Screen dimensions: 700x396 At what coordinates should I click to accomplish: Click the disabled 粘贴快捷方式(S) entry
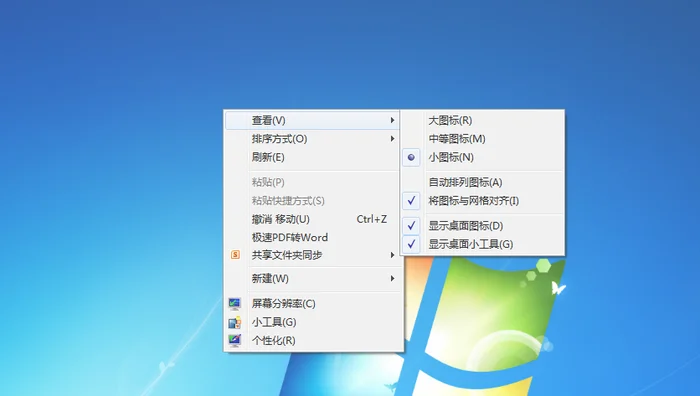(312, 200)
